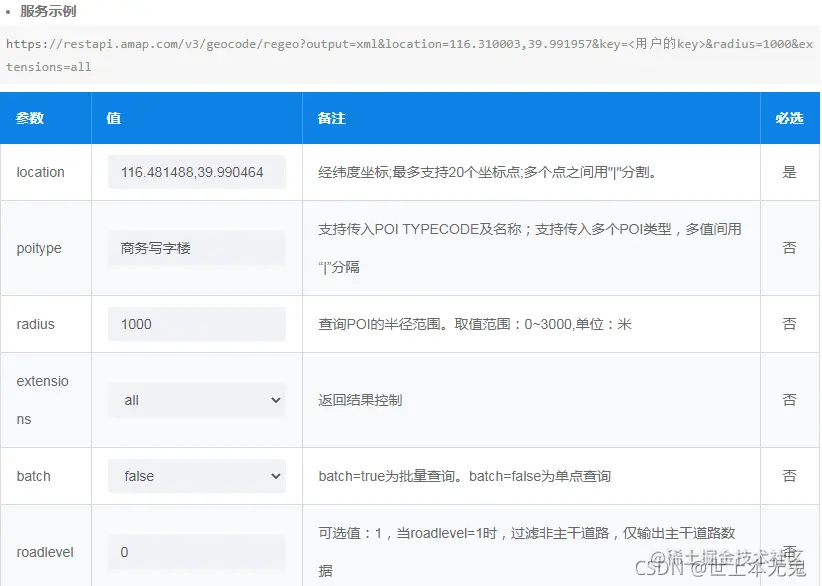Image resolution: width=822 pixels, height=586 pixels.
Task: Select the radius parameter name cell
Action: pos(35,324)
